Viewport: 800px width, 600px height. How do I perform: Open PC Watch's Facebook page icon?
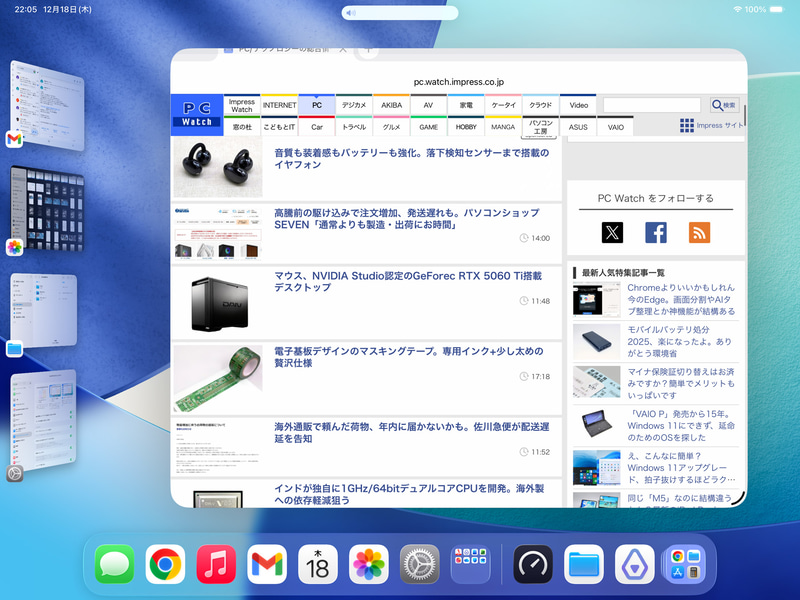coord(656,233)
